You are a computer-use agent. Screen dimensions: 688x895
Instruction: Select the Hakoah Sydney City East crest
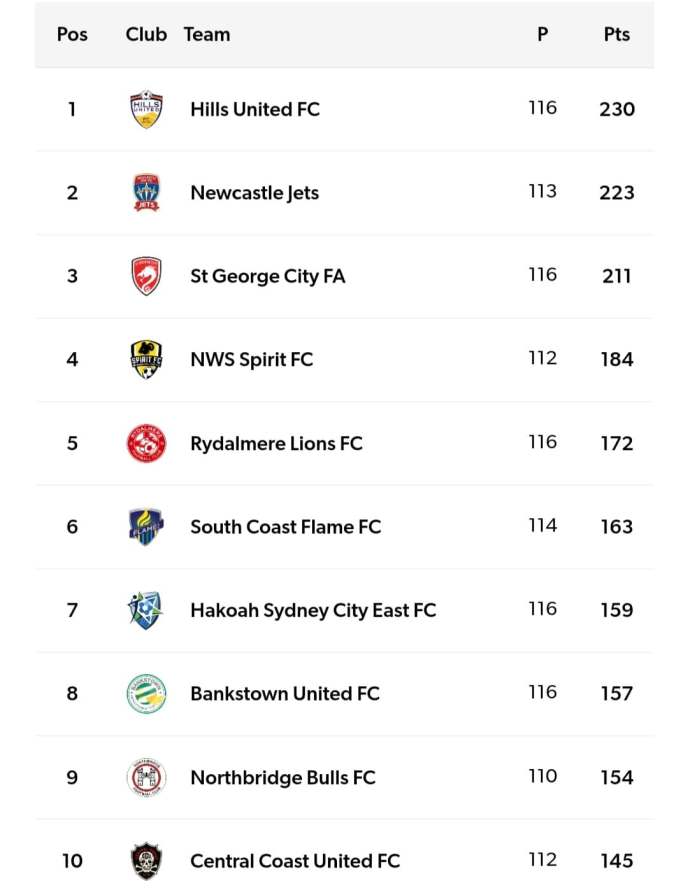coord(147,610)
